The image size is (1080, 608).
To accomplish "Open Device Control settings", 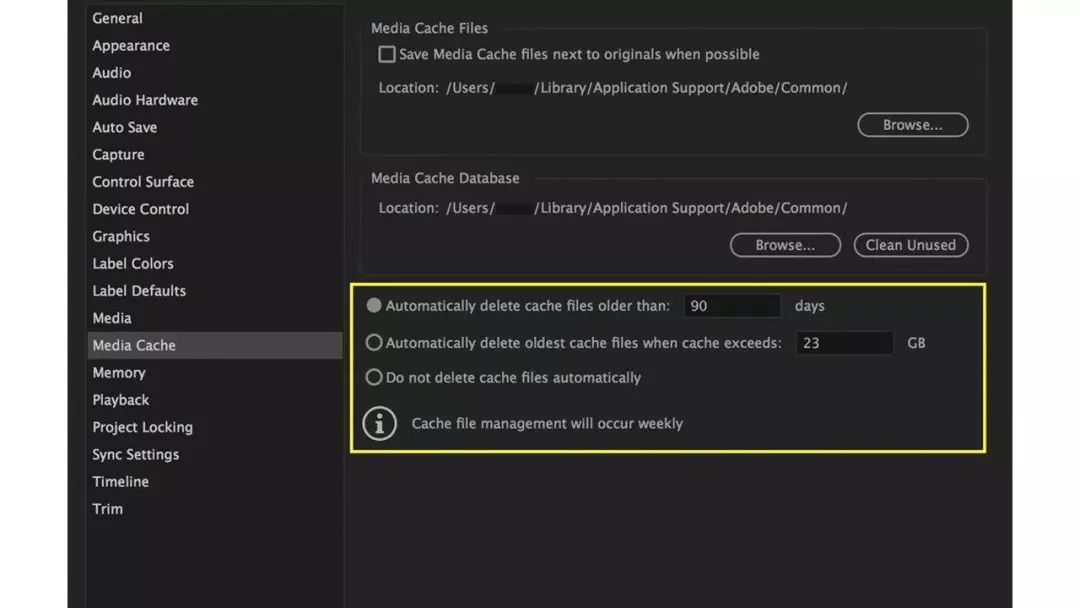I will (141, 209).
